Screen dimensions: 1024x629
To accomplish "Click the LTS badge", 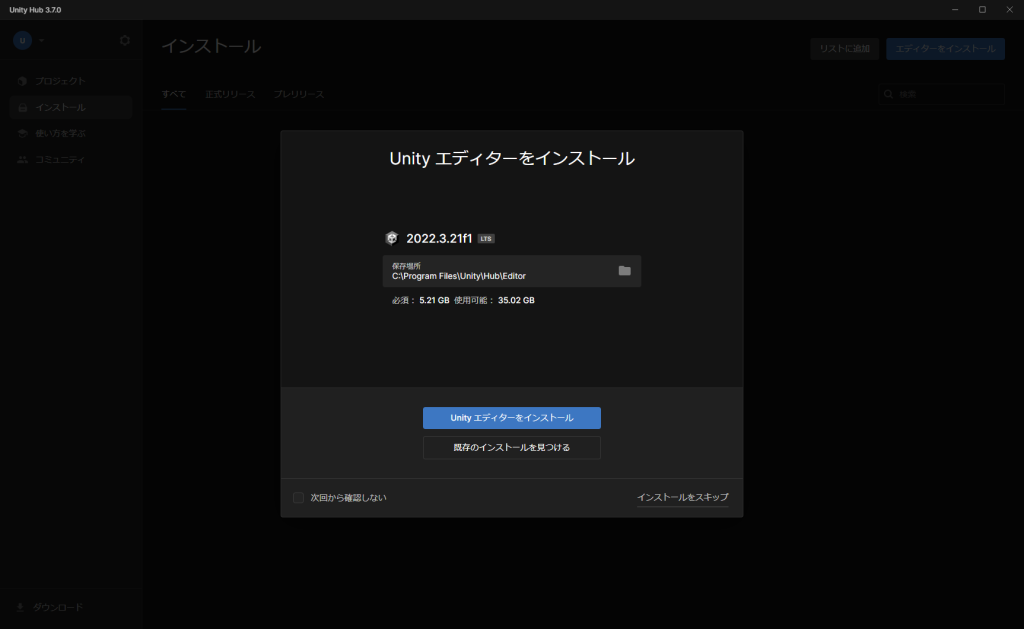I will [x=486, y=238].
